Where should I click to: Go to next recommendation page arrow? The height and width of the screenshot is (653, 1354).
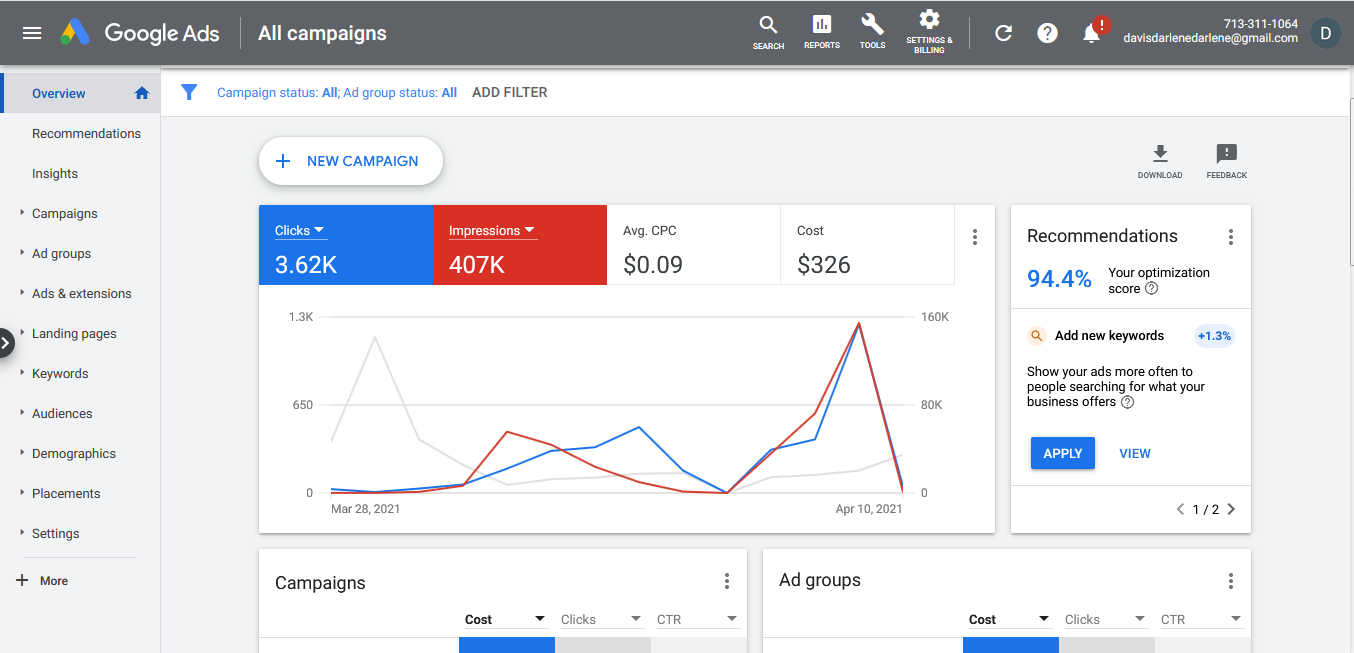(1231, 509)
